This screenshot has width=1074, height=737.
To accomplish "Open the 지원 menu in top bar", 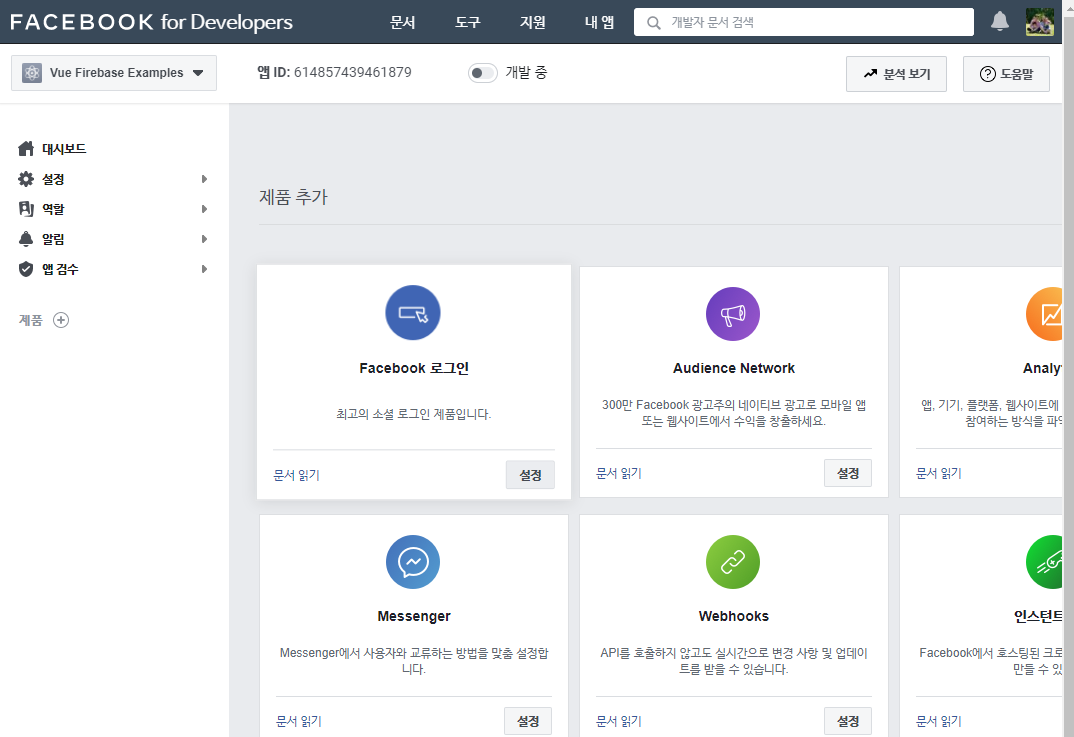I will [533, 23].
